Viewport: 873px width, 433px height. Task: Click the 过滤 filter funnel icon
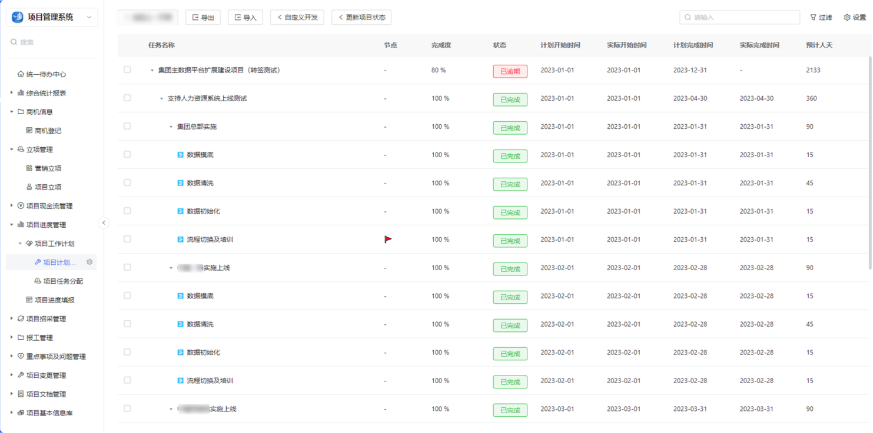coord(813,17)
